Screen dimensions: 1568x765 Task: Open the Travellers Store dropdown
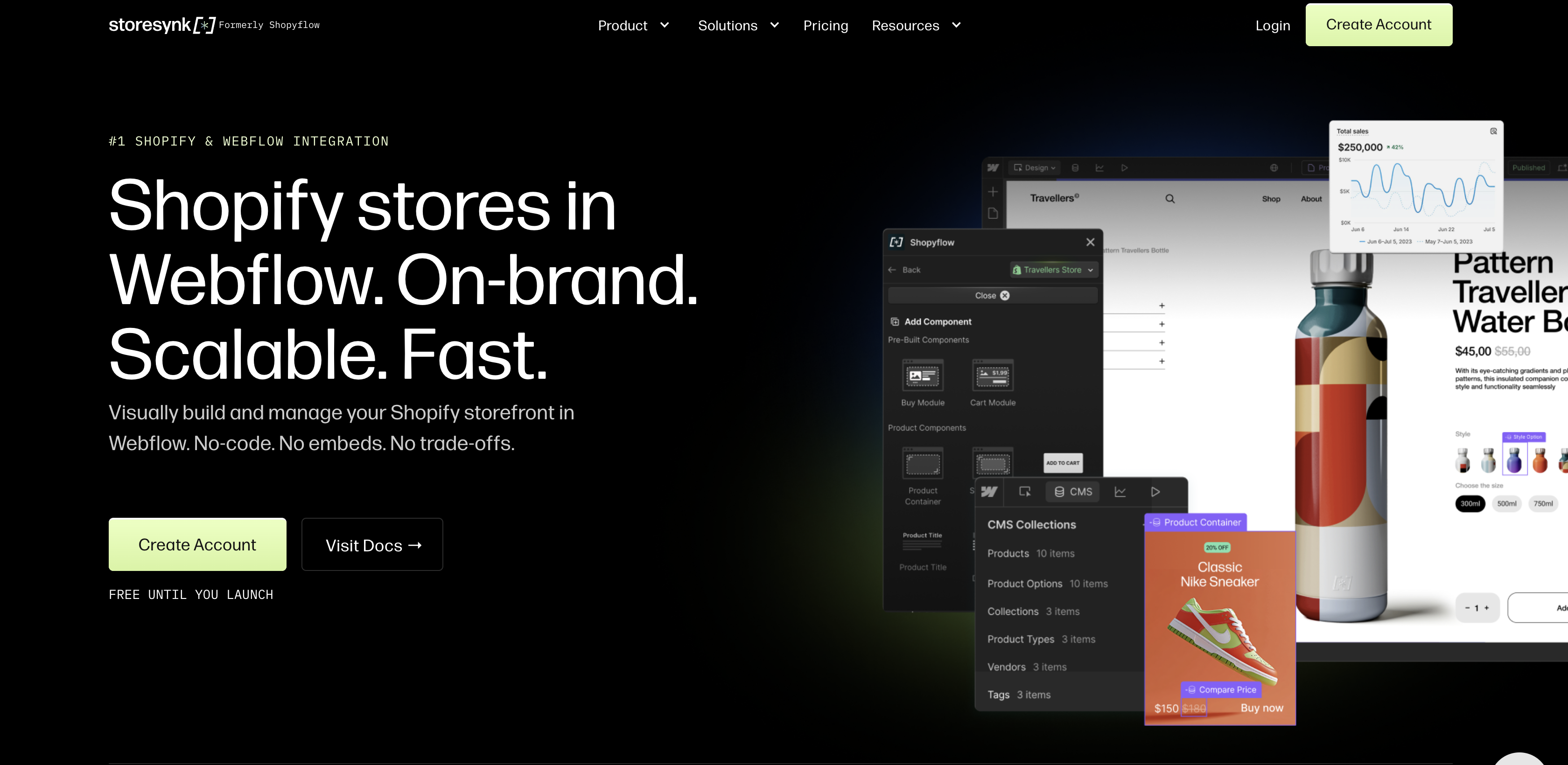click(1054, 270)
